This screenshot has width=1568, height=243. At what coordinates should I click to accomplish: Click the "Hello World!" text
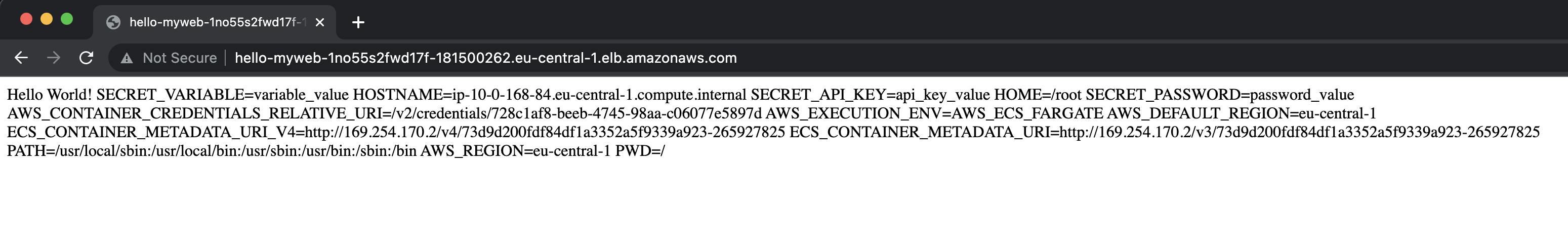pyautogui.click(x=49, y=95)
